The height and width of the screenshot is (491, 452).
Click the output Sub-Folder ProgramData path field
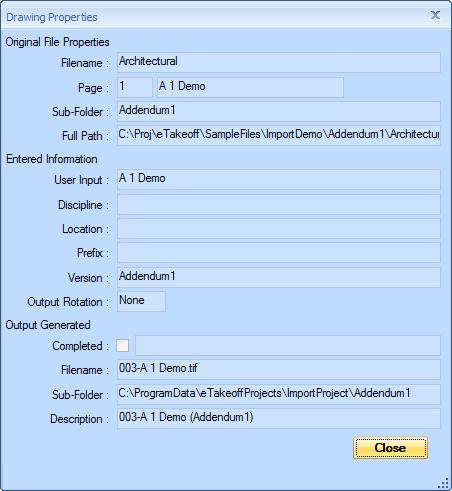(279, 394)
